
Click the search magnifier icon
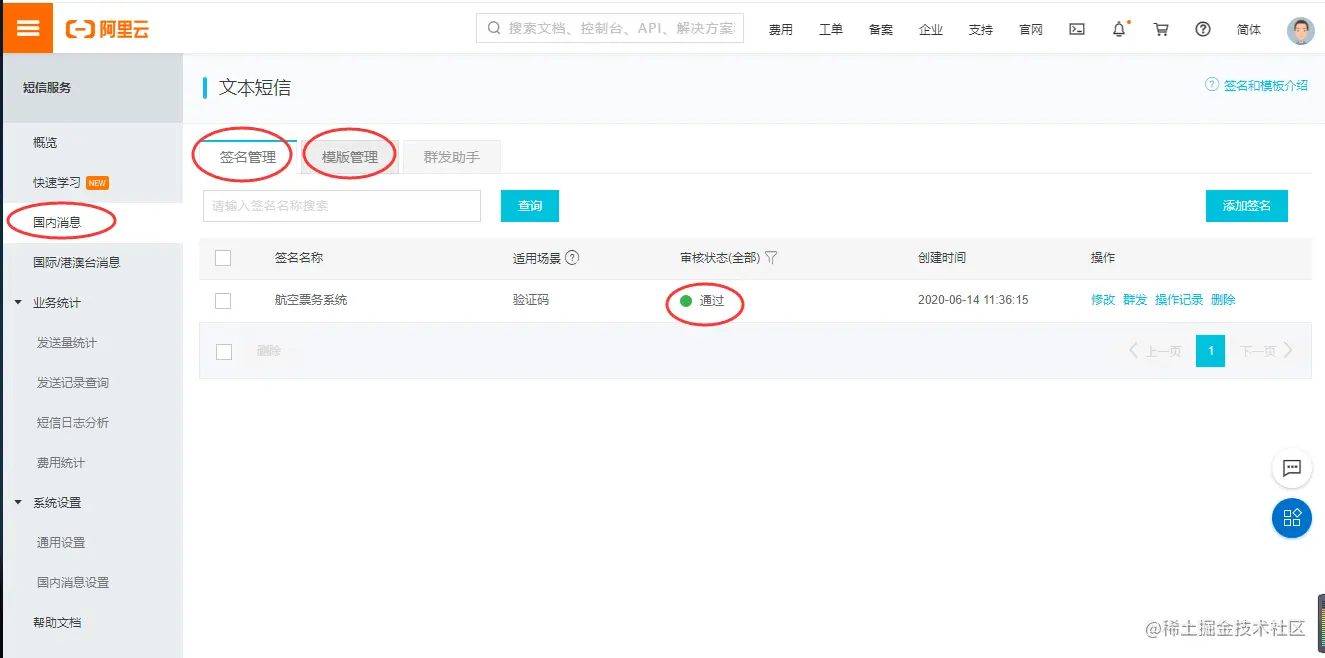494,28
